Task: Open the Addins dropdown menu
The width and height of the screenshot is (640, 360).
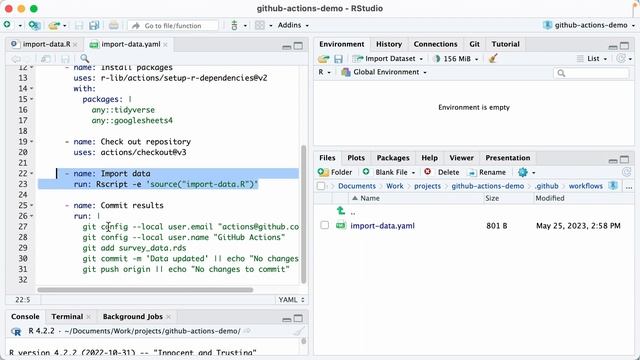Action: pyautogui.click(x=293, y=25)
